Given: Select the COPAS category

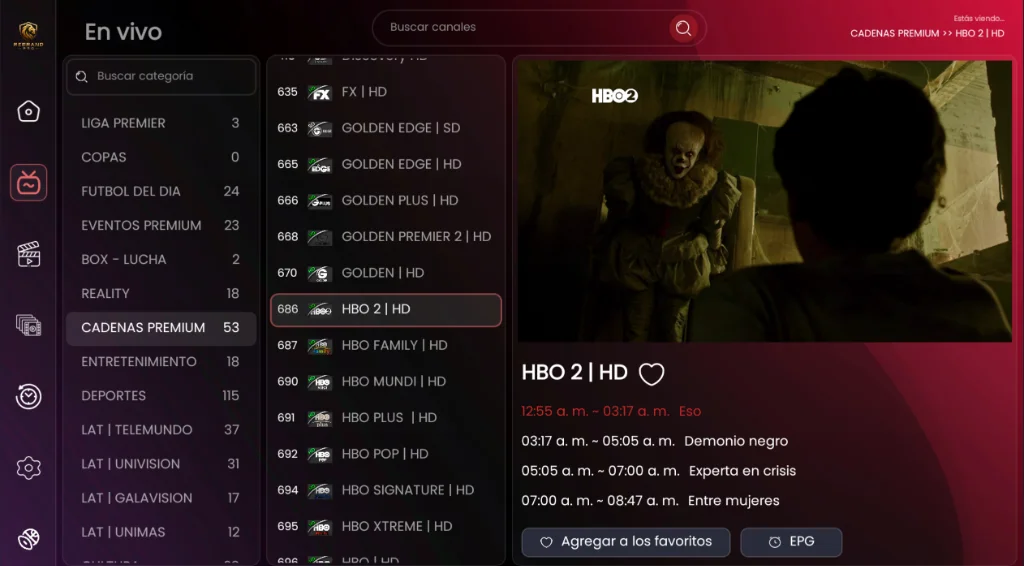Looking at the screenshot, I should [x=161, y=157].
